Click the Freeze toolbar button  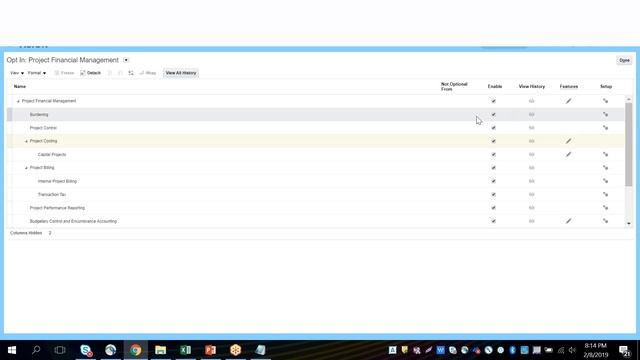tap(64, 73)
